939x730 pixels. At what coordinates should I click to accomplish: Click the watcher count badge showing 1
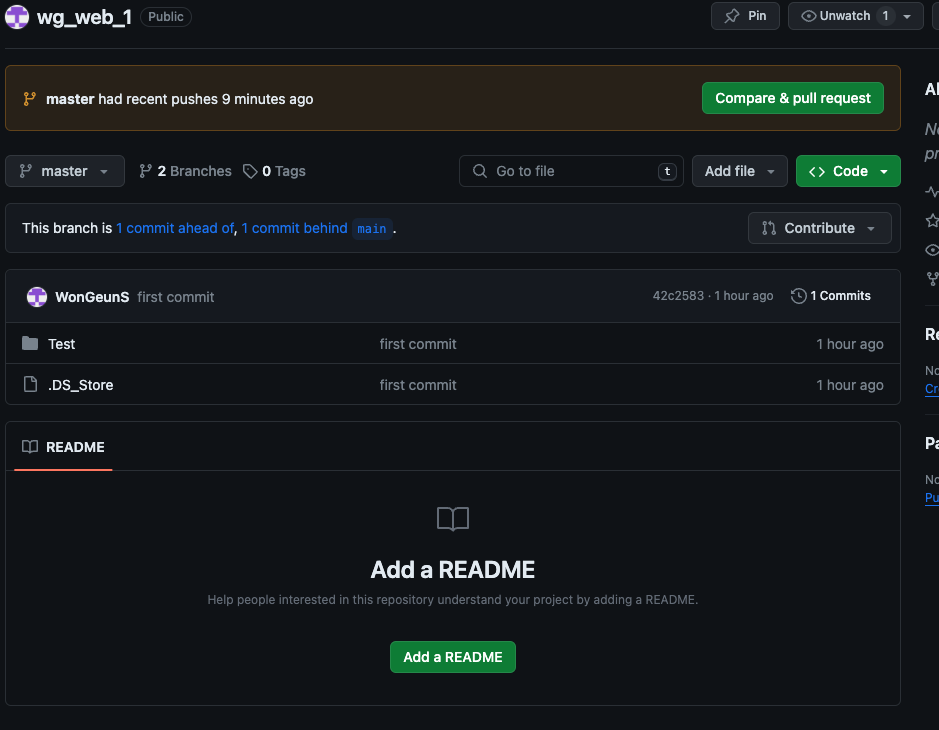(885, 16)
